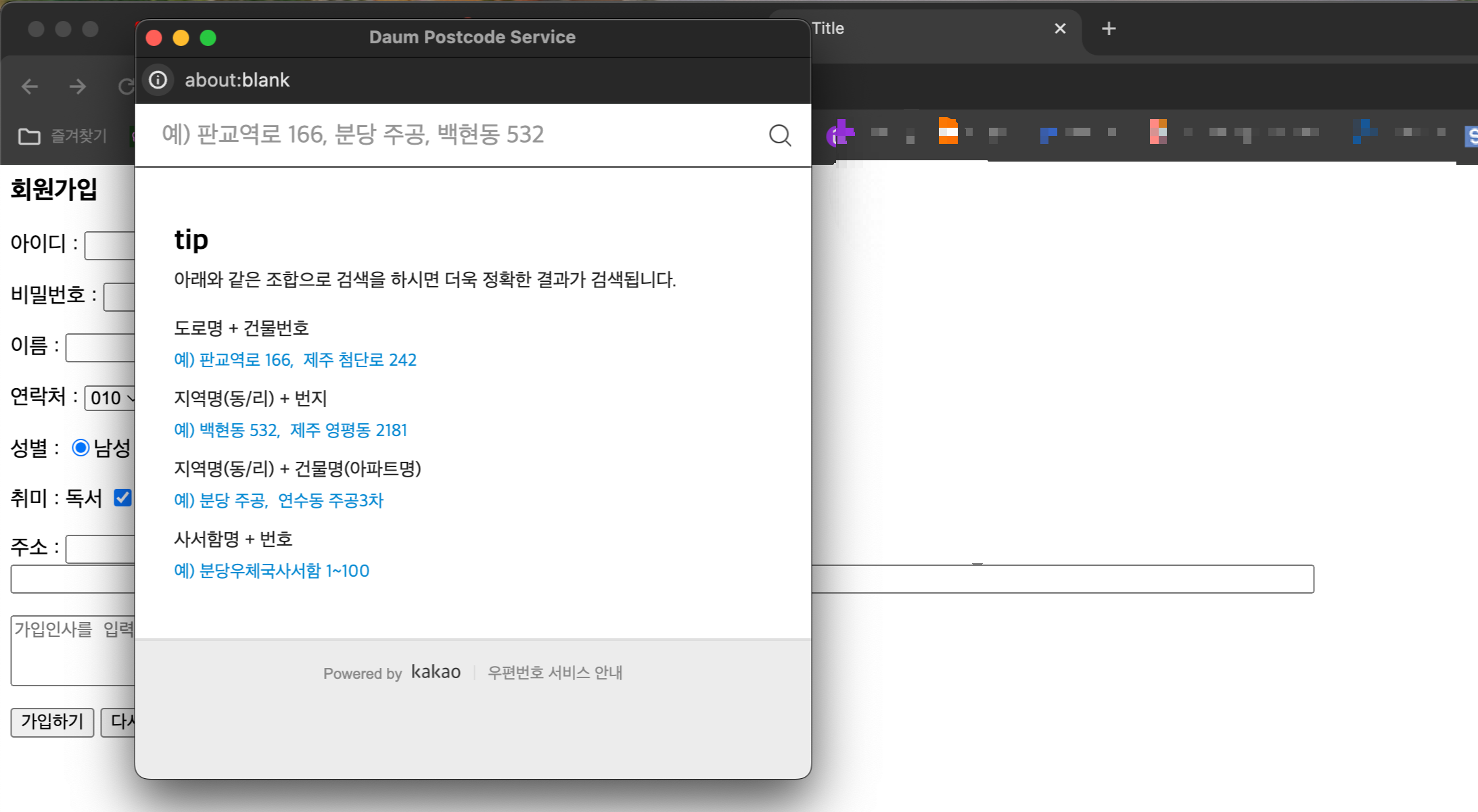
Task: Open a new browser tab with plus
Action: (x=1109, y=28)
